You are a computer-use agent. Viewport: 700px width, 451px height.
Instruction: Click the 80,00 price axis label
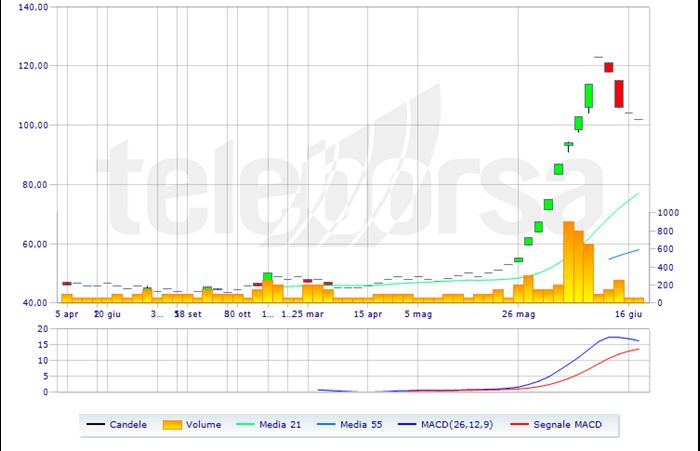[35, 184]
